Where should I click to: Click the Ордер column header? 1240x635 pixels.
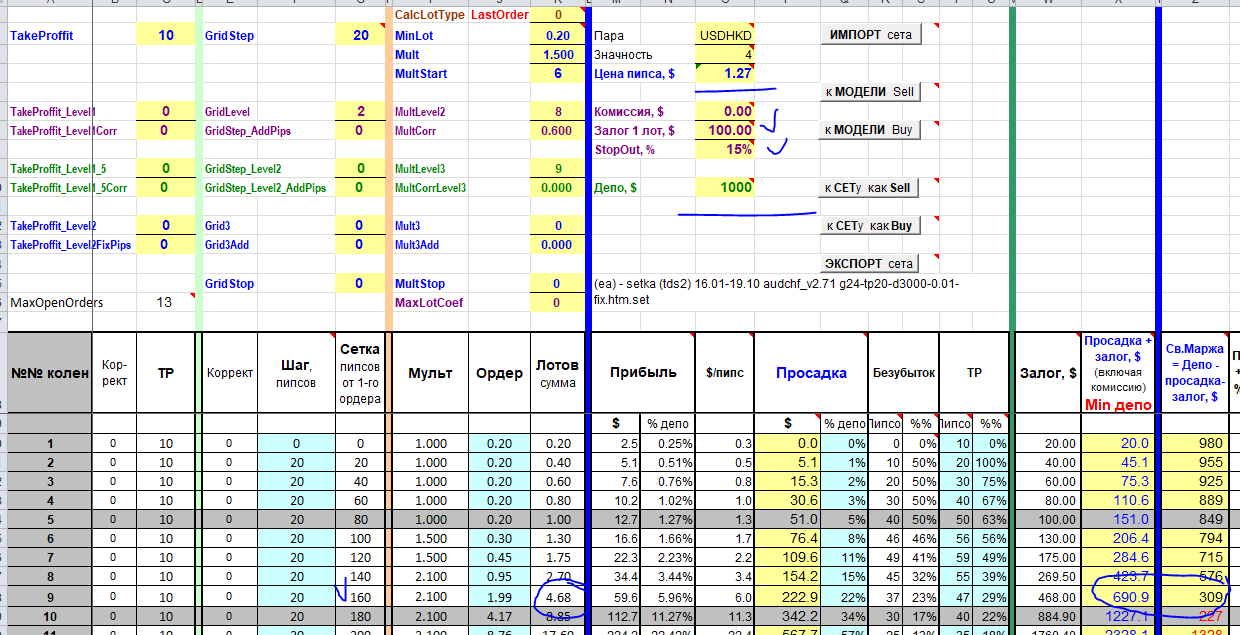pyautogui.click(x=498, y=373)
